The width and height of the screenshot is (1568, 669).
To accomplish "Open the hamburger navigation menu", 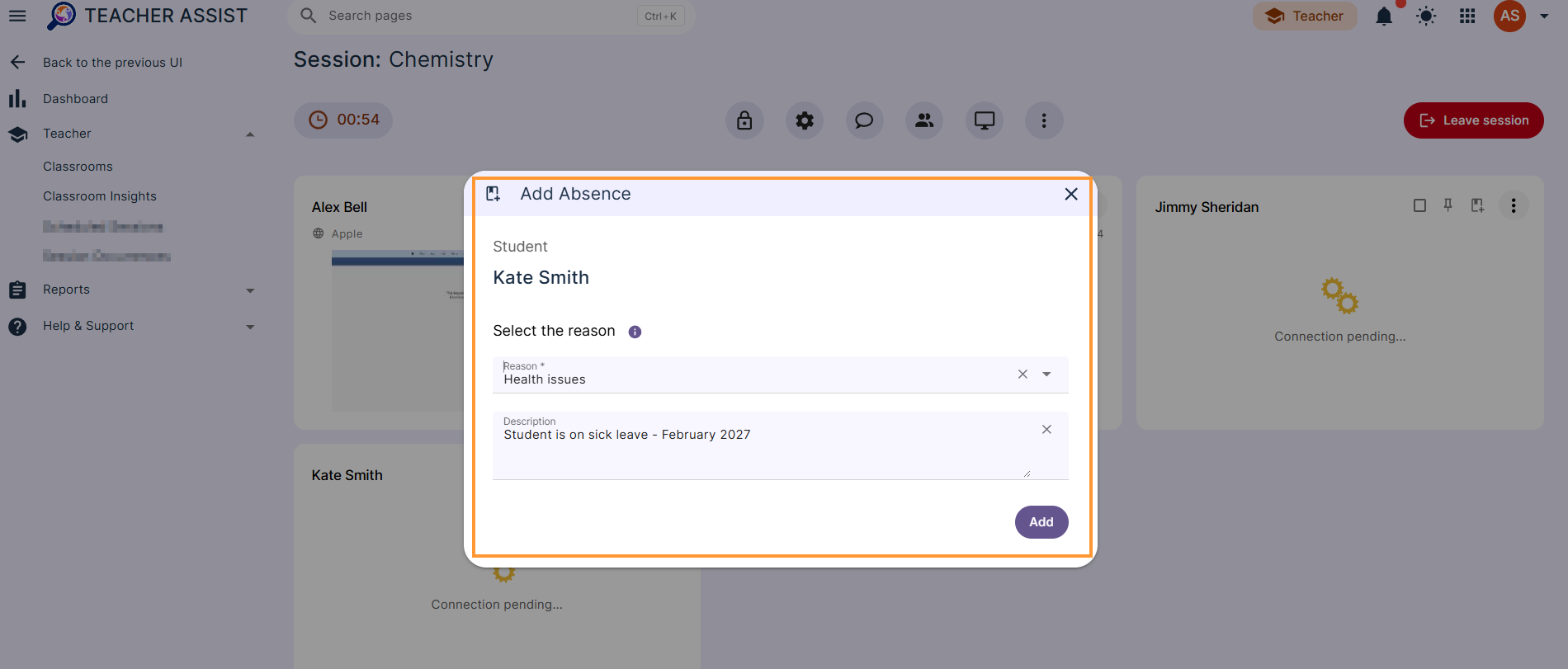I will tap(17, 16).
